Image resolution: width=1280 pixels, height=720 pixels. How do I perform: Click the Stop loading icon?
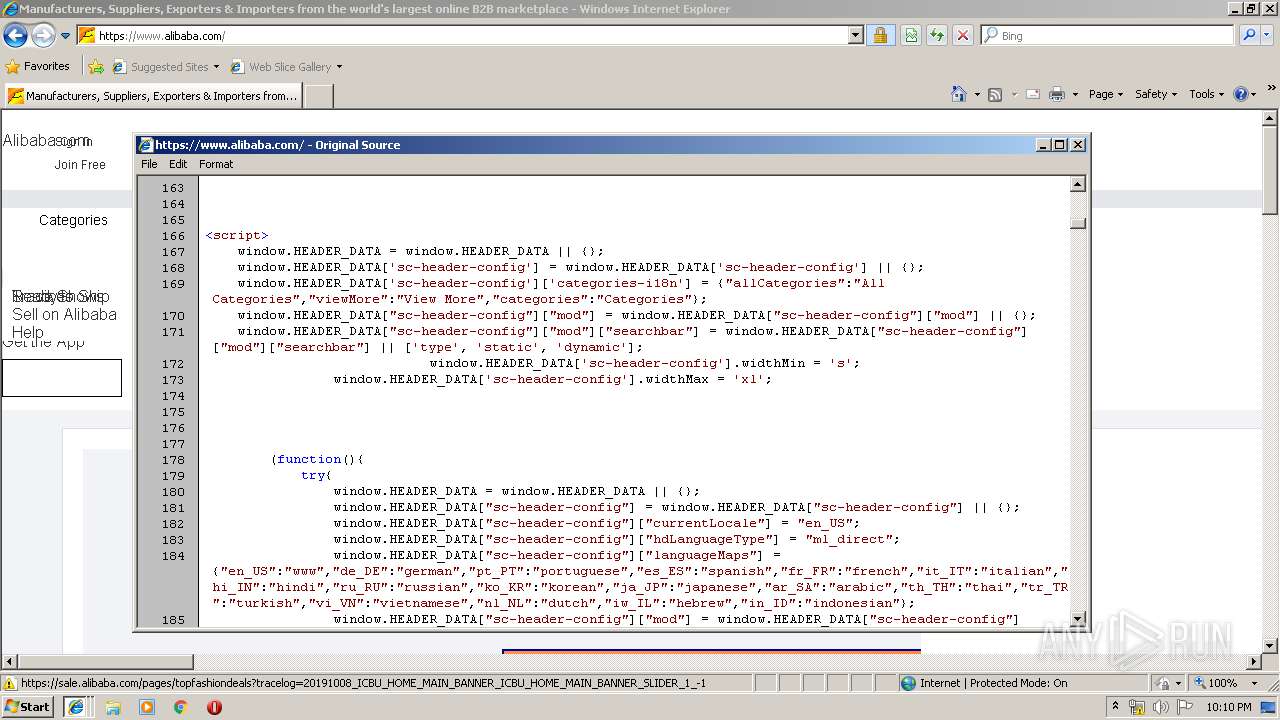click(x=963, y=36)
